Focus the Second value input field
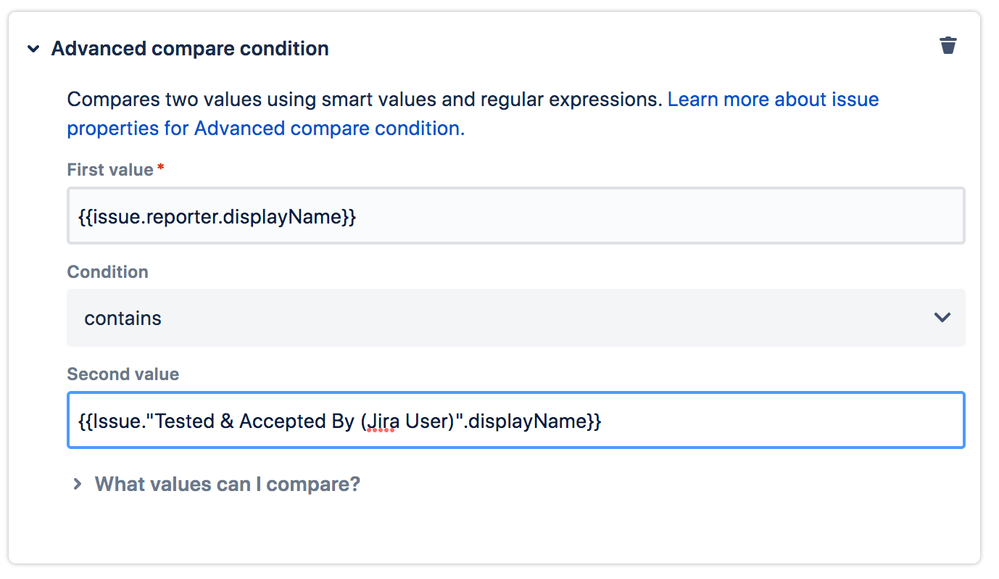This screenshot has height=579, width=999. (x=516, y=420)
